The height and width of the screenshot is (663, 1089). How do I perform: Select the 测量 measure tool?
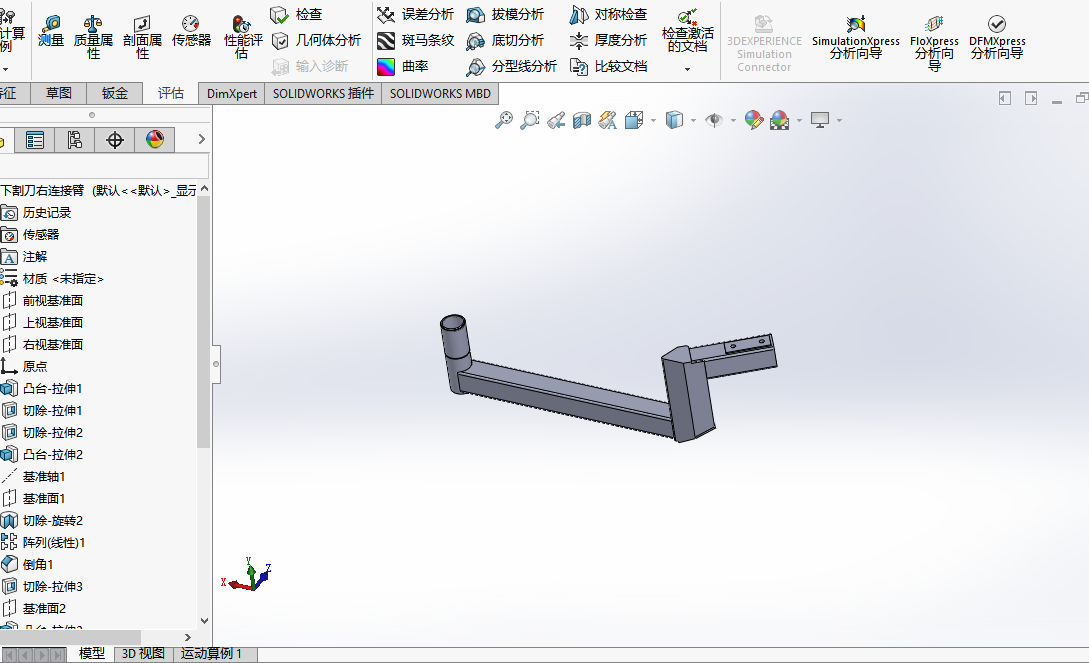coord(51,32)
